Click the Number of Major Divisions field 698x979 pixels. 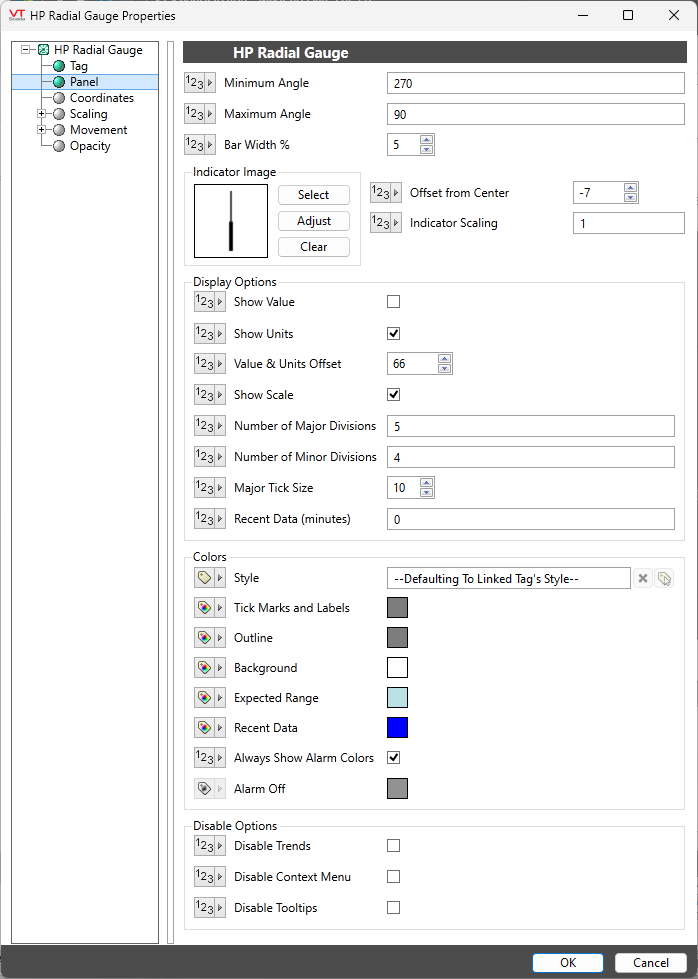click(x=530, y=426)
